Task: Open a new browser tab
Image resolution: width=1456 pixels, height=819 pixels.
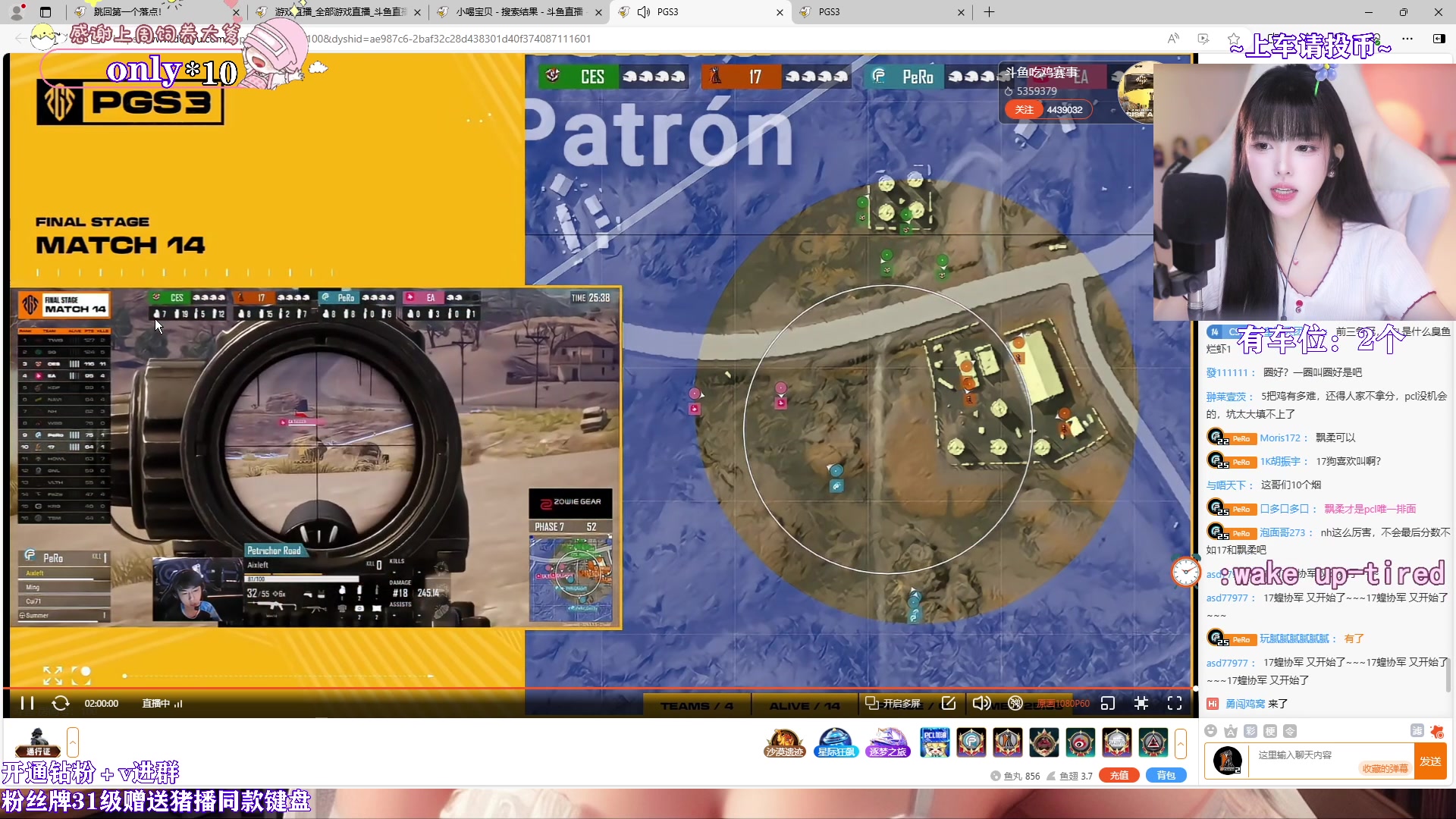Action: 989,12
